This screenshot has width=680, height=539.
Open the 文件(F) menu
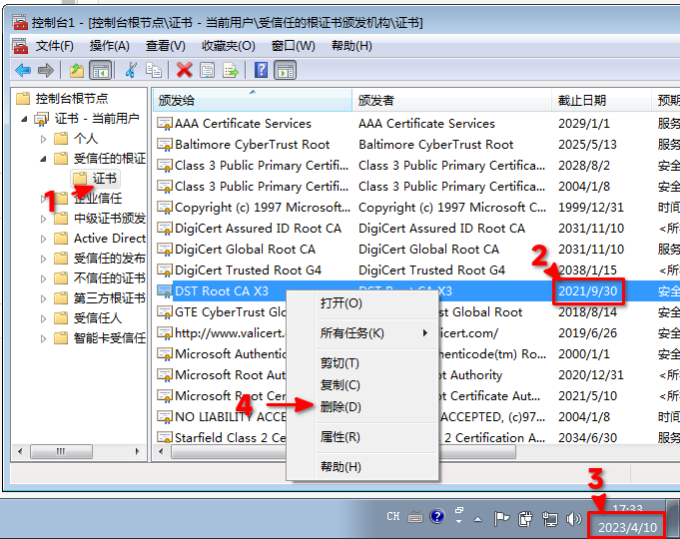point(54,46)
